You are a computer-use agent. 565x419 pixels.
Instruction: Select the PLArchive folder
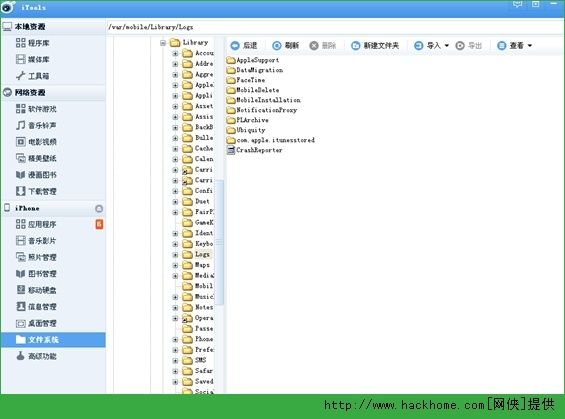tap(248, 120)
